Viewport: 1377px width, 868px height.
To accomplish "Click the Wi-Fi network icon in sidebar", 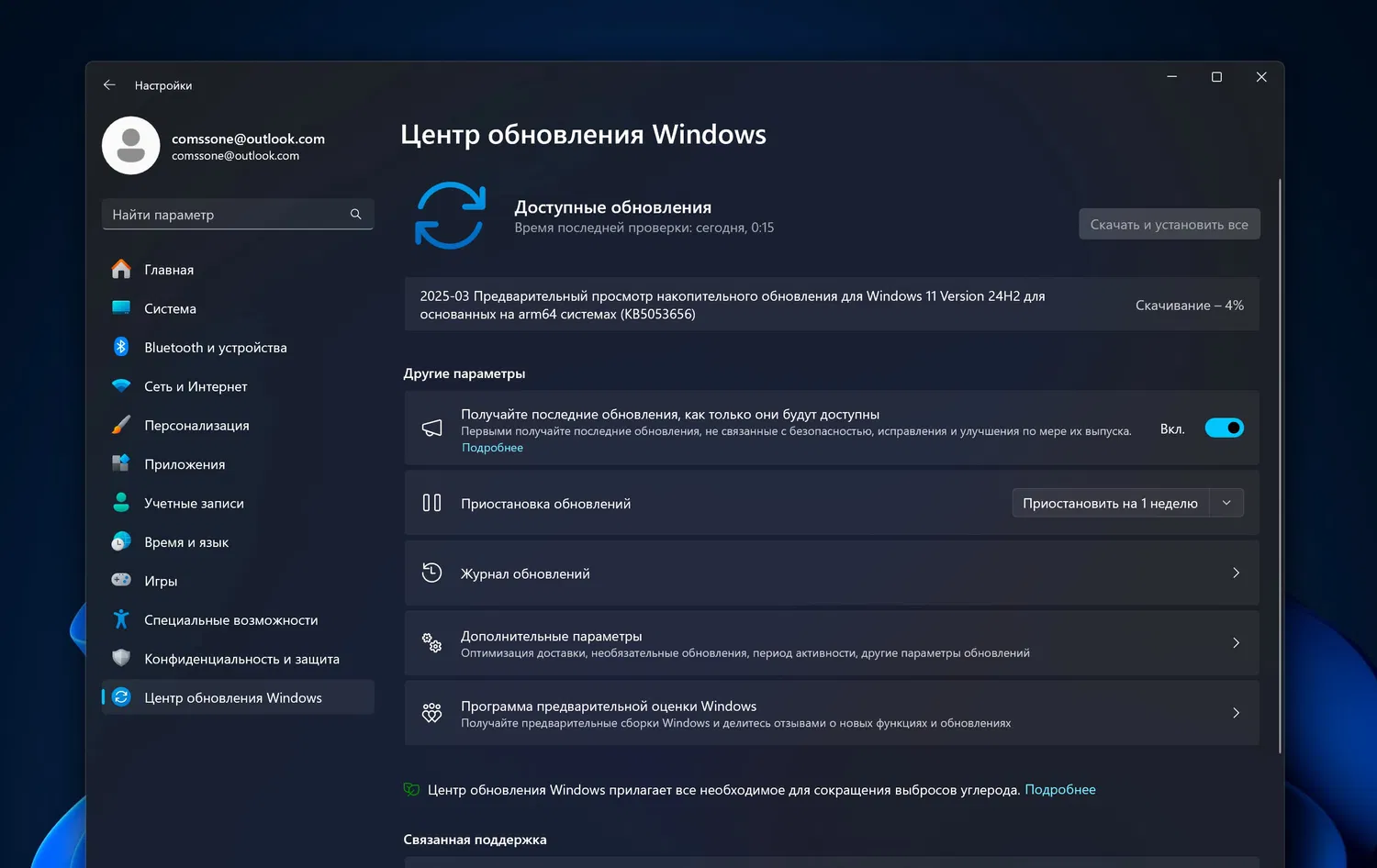I will pyautogui.click(x=121, y=386).
